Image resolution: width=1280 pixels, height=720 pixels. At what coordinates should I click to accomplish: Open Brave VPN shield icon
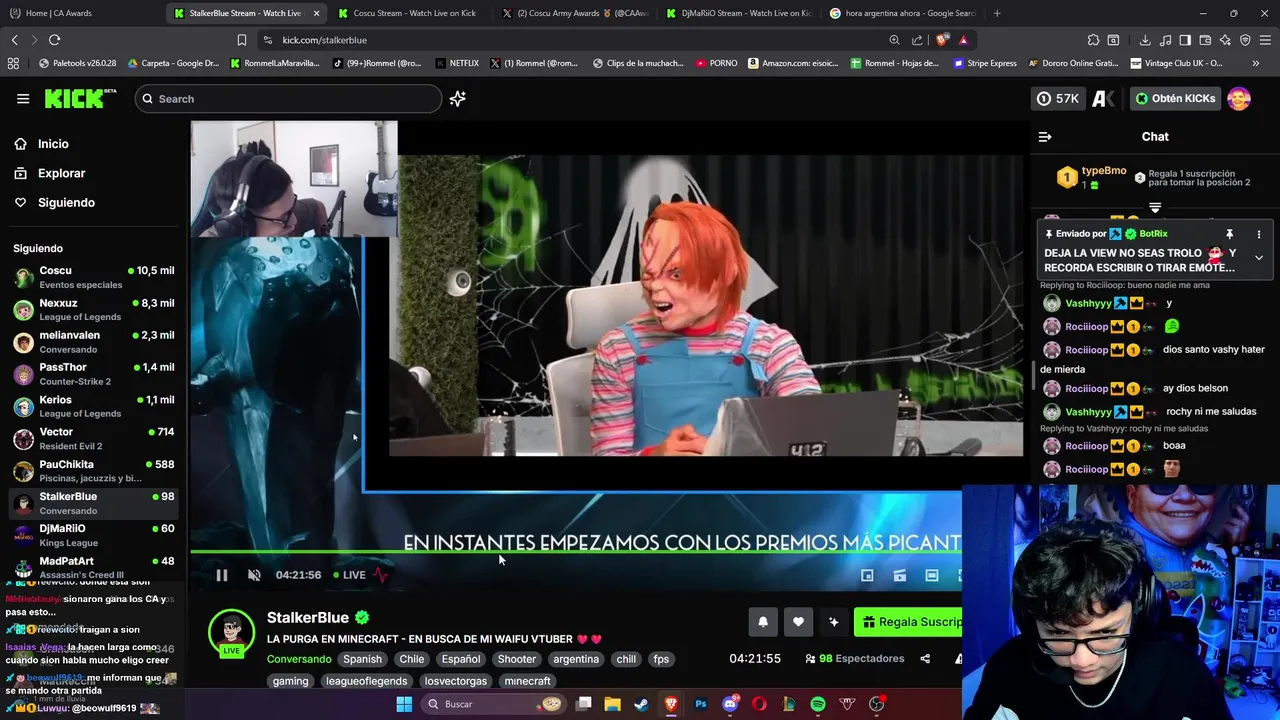[x=1245, y=40]
